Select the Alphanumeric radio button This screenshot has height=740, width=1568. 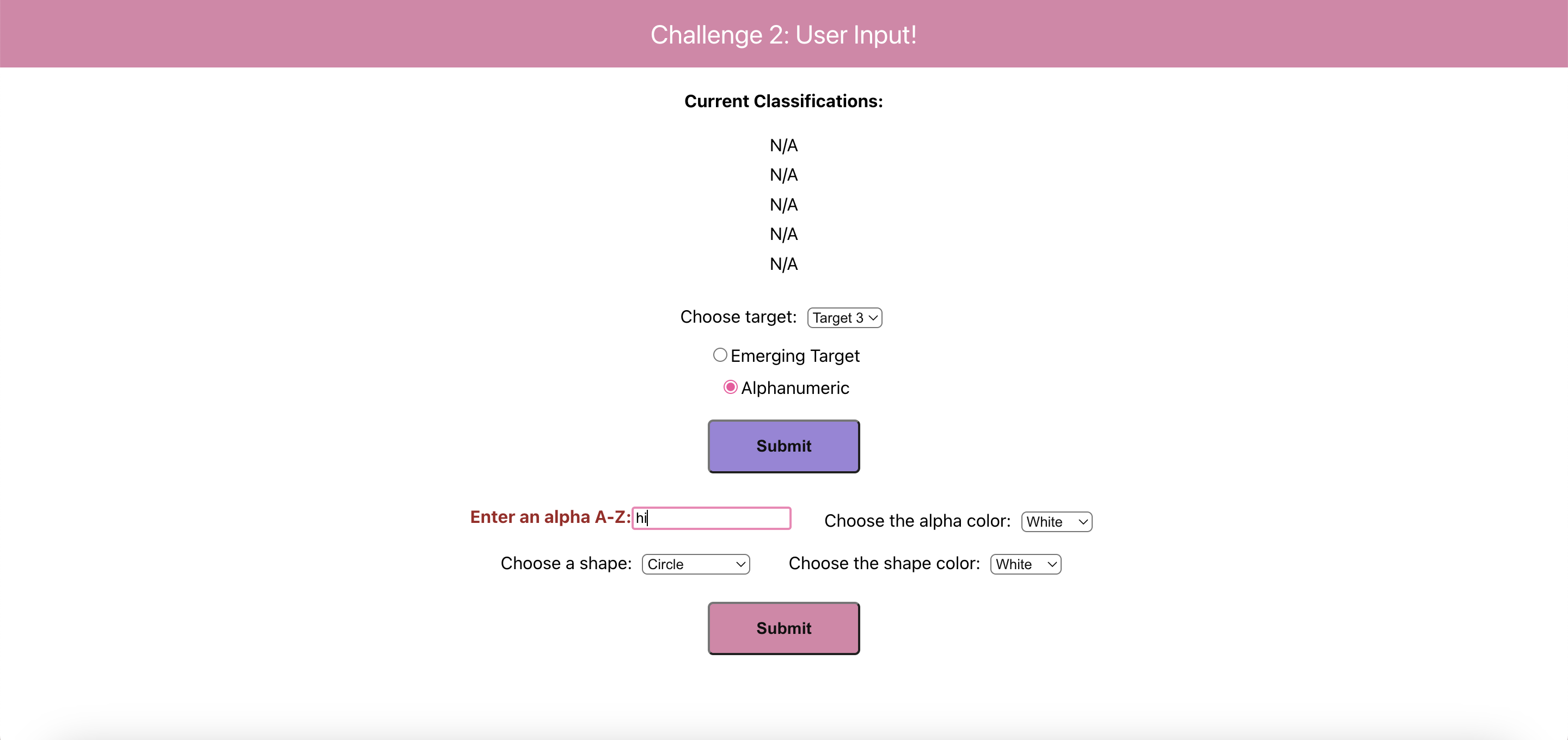731,386
